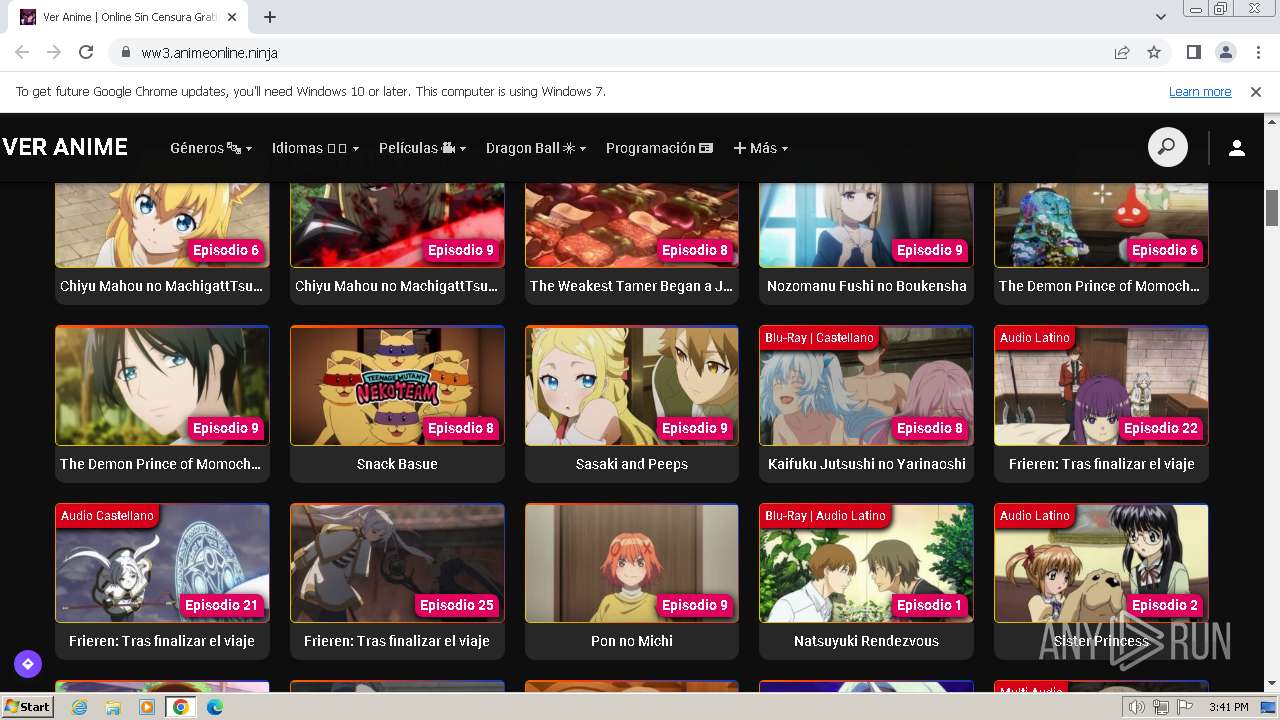Open the site search magnifier icon
This screenshot has width=1280, height=720.
point(1167,148)
